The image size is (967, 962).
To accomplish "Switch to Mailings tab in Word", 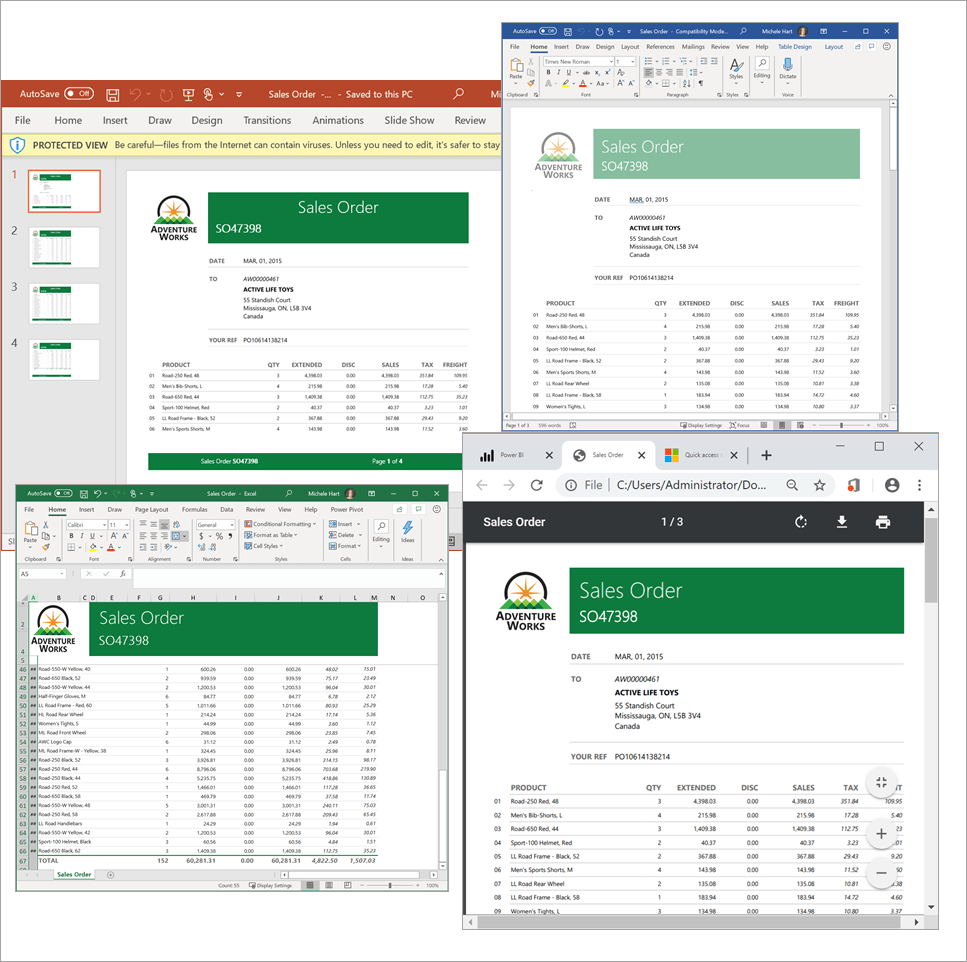I will click(693, 47).
